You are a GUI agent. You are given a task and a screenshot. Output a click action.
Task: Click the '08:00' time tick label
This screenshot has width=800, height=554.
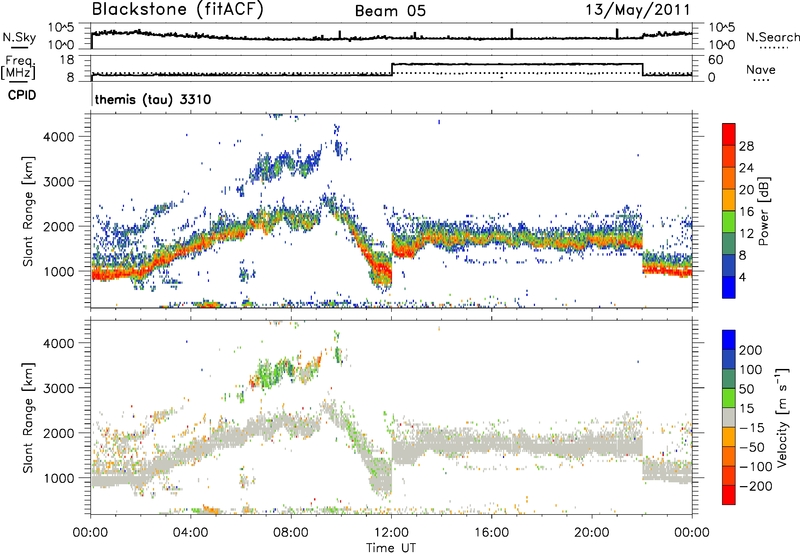click(291, 533)
